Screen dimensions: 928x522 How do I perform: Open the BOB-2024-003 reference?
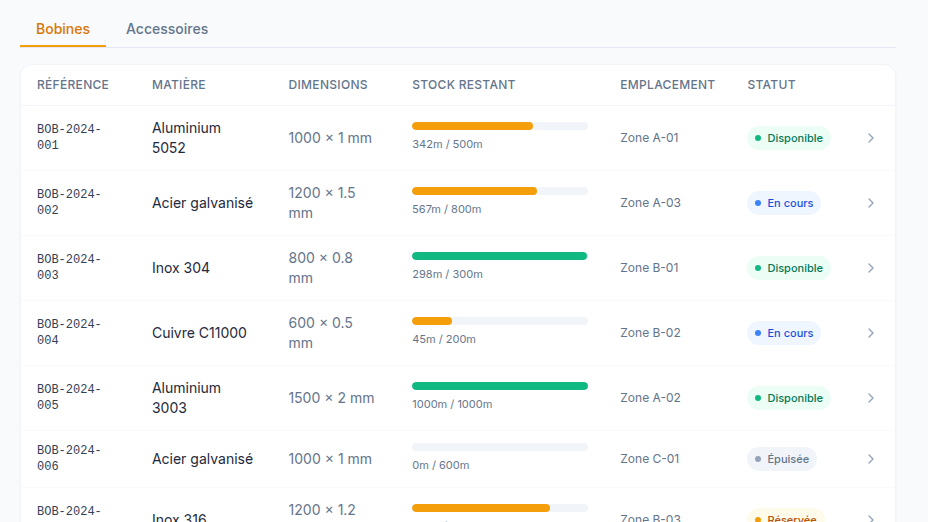pos(69,267)
